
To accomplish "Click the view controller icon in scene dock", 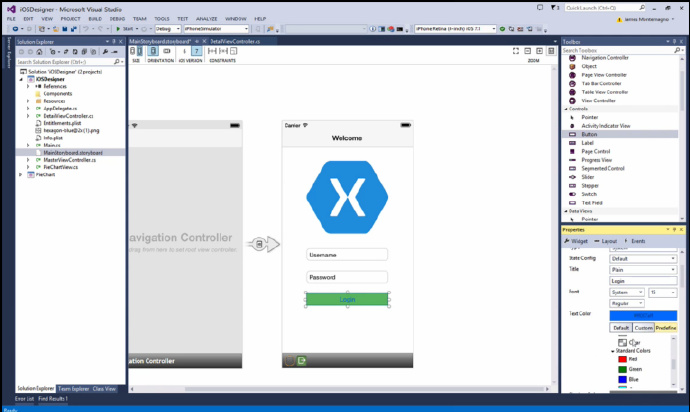I will coord(289,360).
